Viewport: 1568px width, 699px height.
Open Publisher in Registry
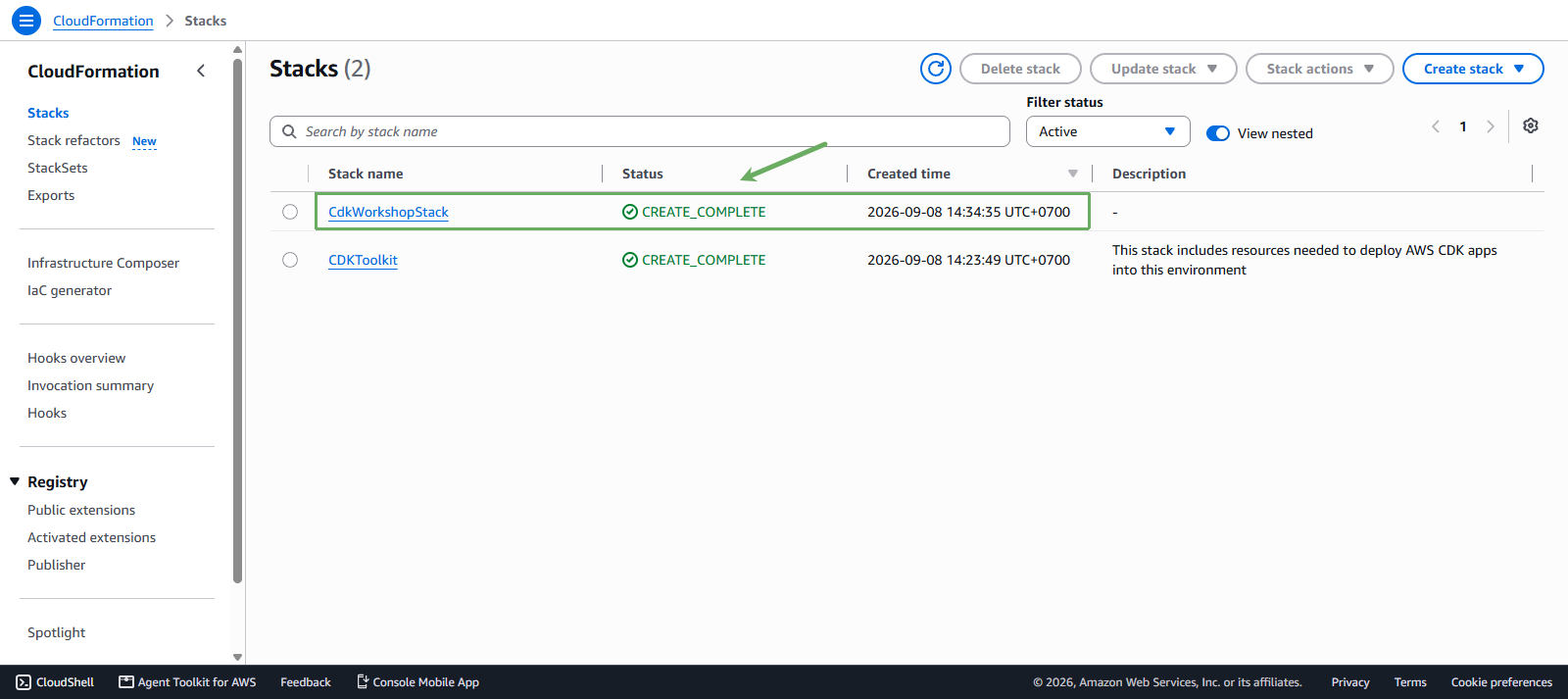56,565
